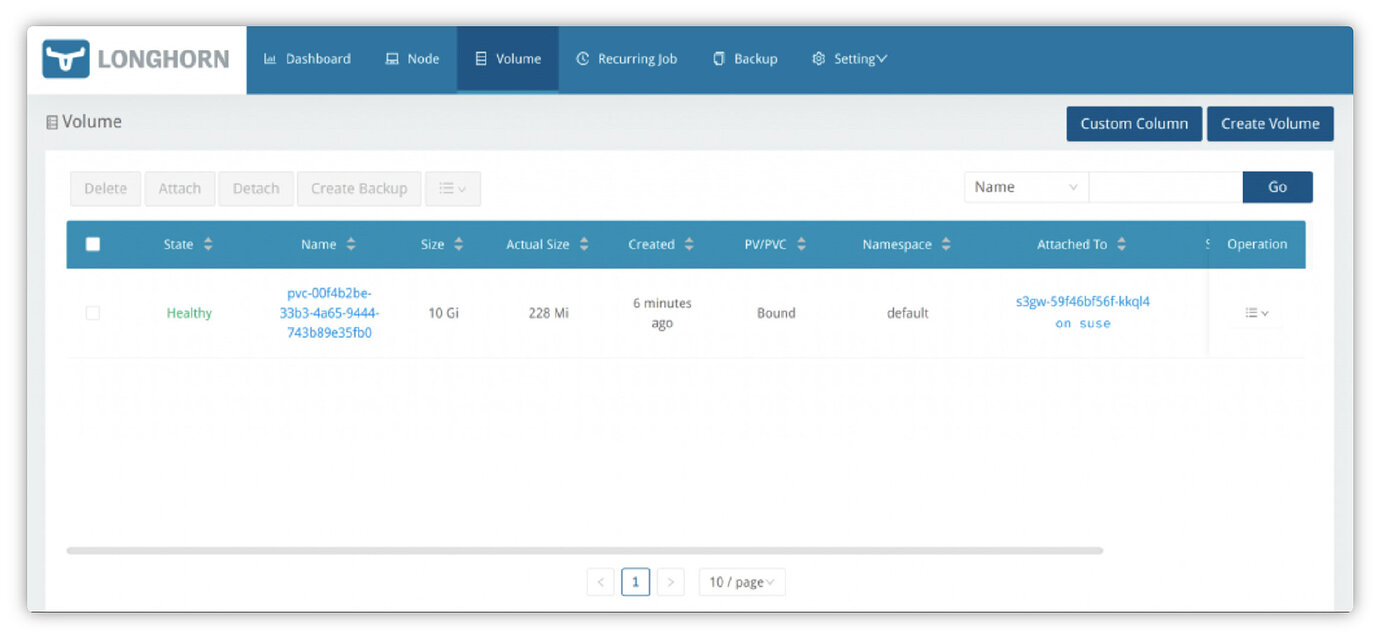Viewport: 1380px width, 638px height.
Task: Switch to the Dashboard tab
Action: [x=307, y=59]
